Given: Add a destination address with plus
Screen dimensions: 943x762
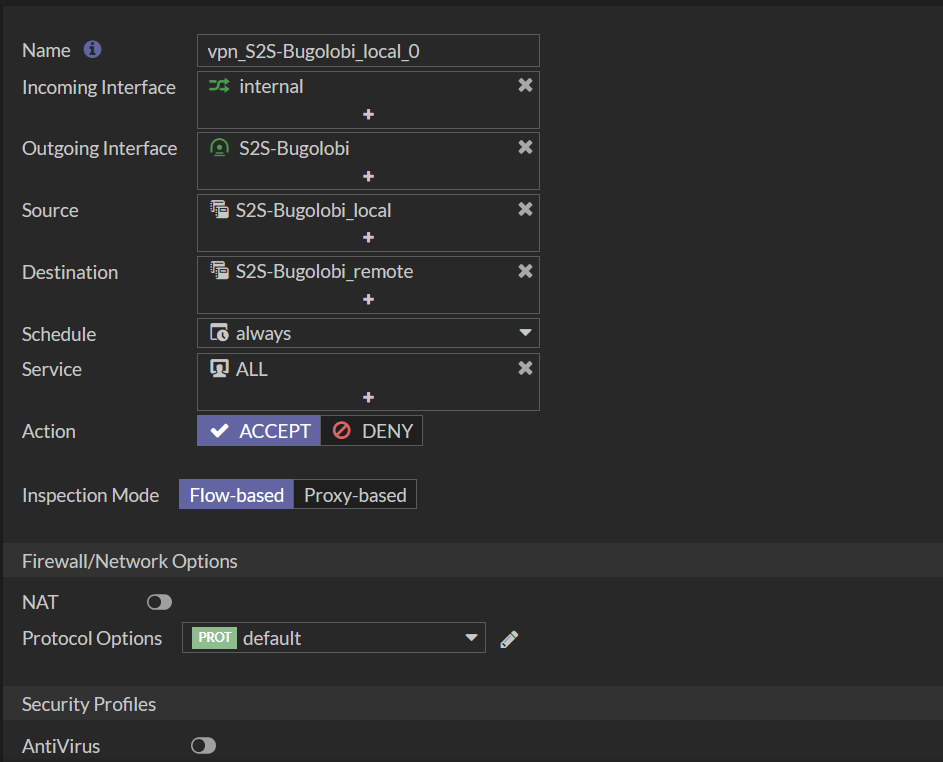Looking at the screenshot, I should coord(368,300).
